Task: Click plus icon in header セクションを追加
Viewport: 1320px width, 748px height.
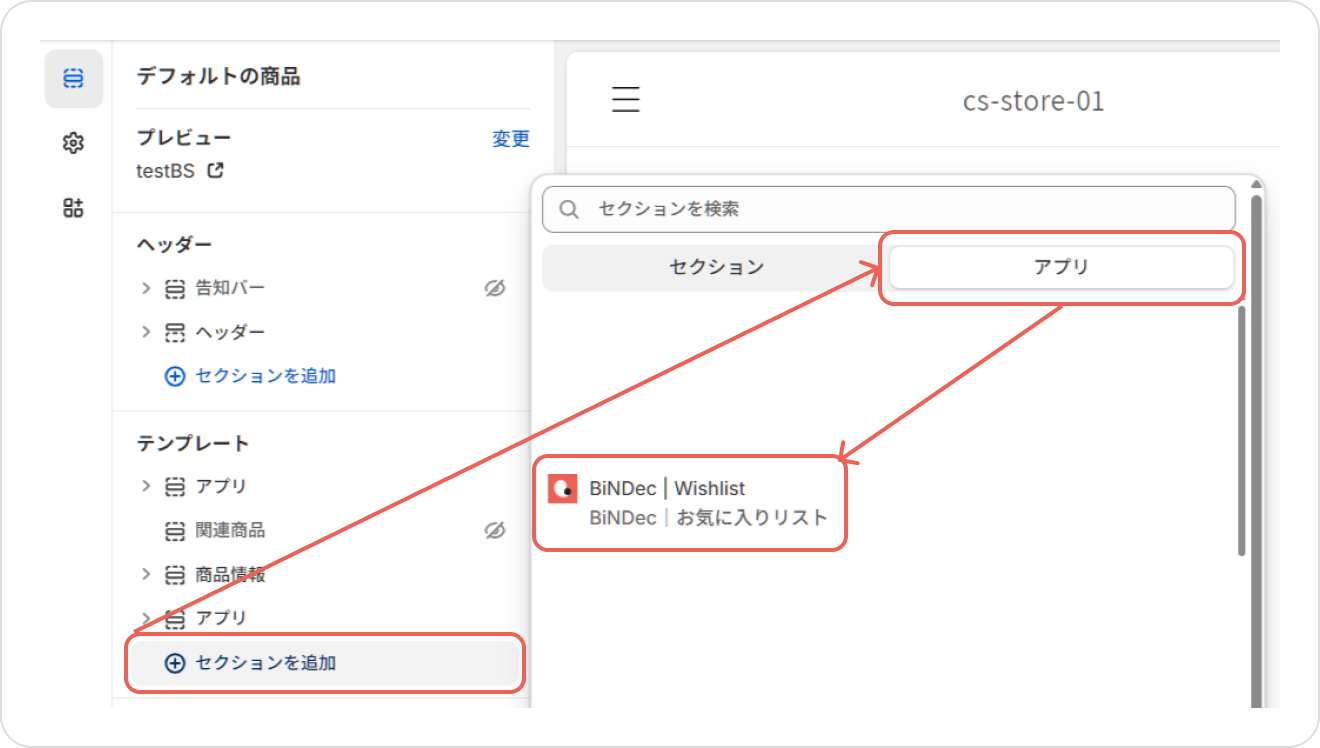Action: 175,377
